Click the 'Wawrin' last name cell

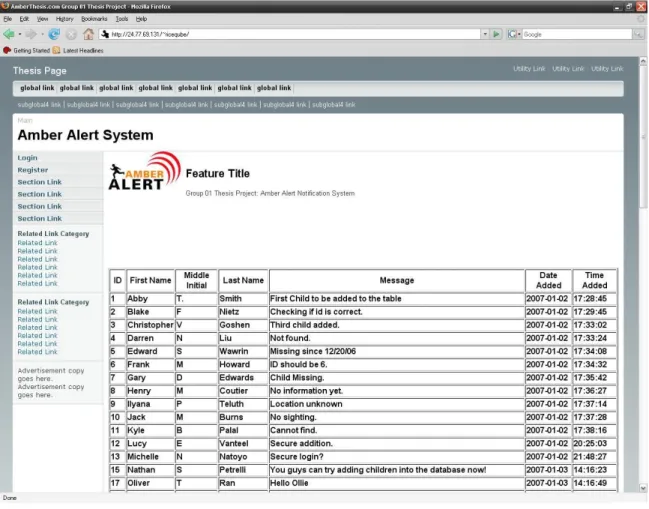pos(243,352)
